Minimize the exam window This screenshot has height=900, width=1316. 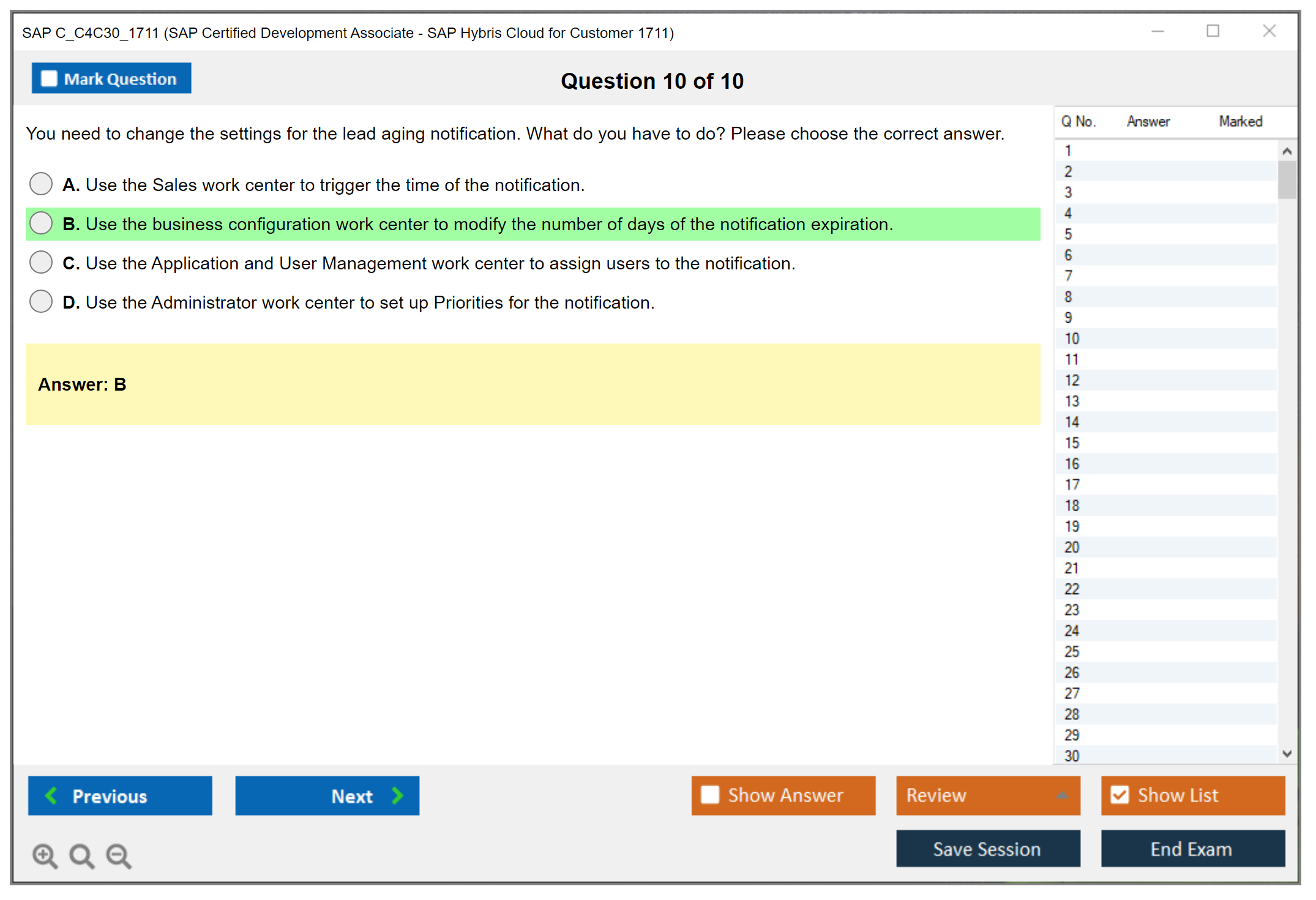(x=1157, y=31)
